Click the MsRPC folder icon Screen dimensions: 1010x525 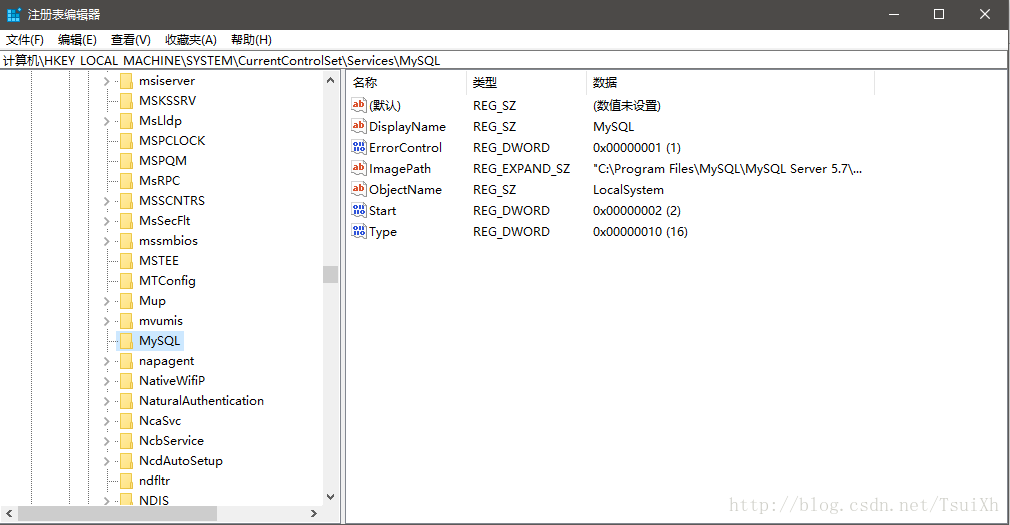coord(126,181)
